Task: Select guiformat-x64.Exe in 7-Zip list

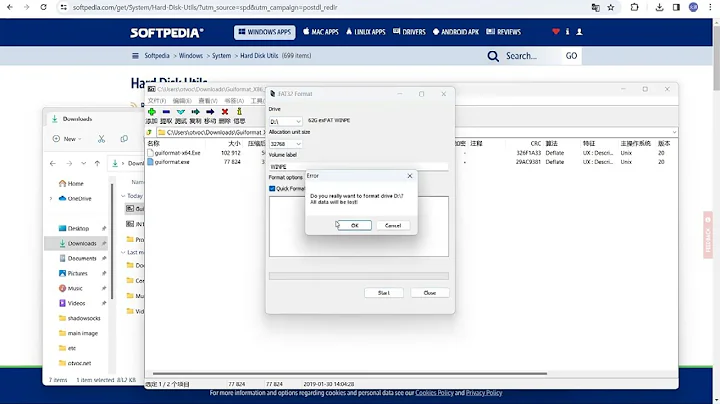Action: pyautogui.click(x=177, y=153)
